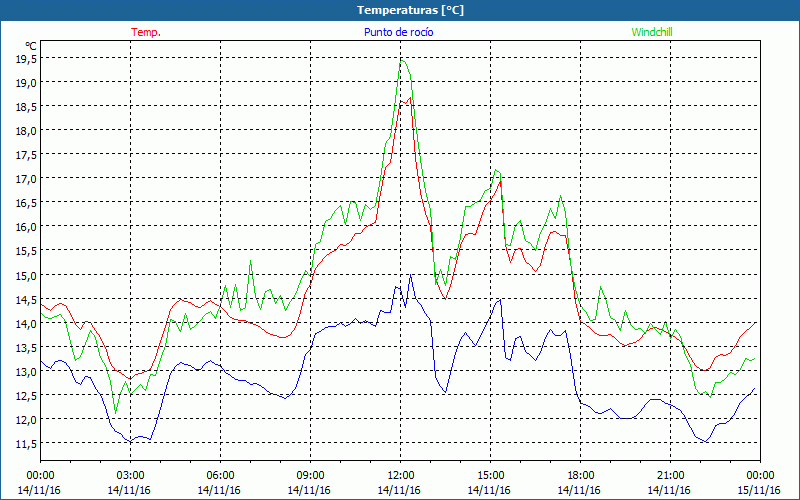Screen dimensions: 800x500
Task: Select the green 'Windchill' legend label
Action: tap(652, 32)
